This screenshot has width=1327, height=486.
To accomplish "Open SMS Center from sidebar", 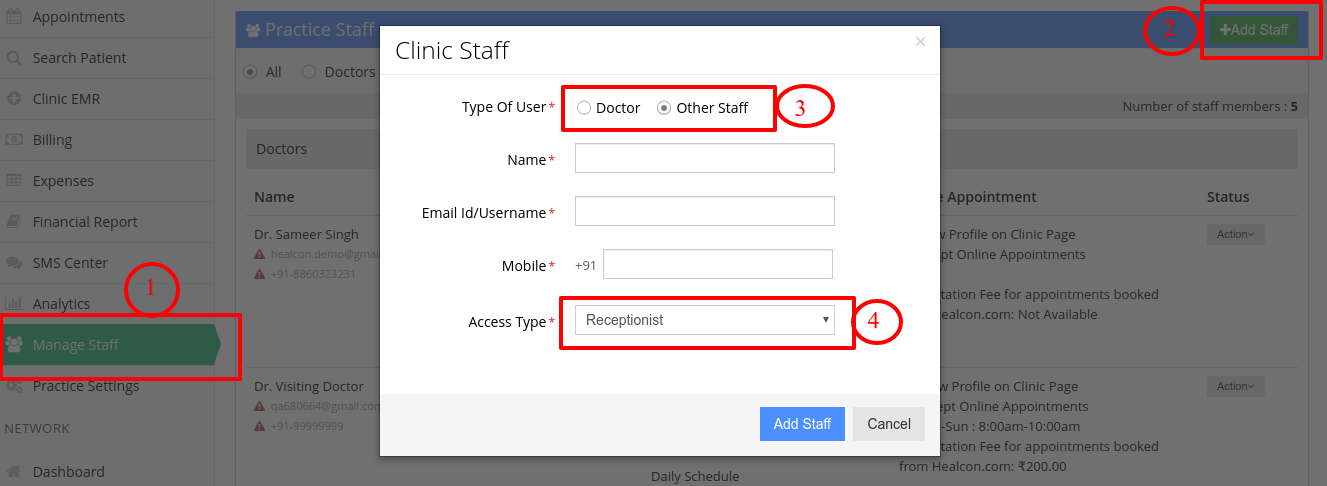I will [x=70, y=263].
